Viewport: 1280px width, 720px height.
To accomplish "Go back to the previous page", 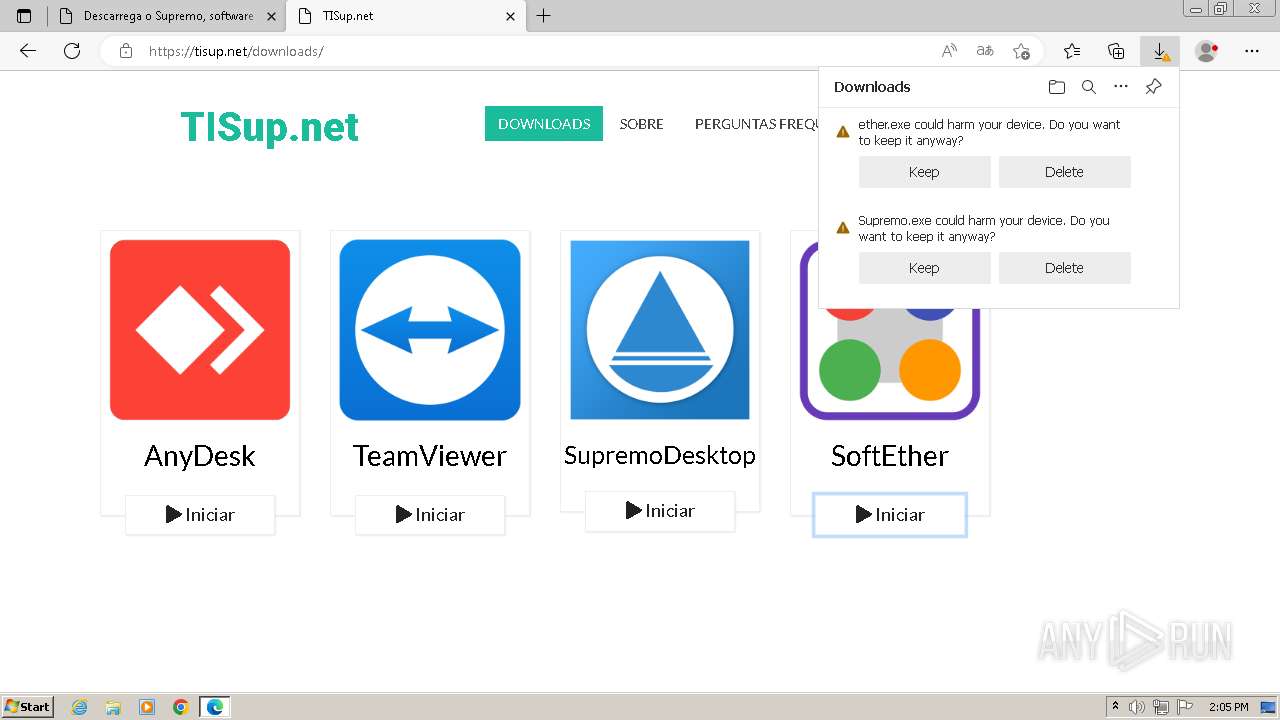I will (28, 51).
